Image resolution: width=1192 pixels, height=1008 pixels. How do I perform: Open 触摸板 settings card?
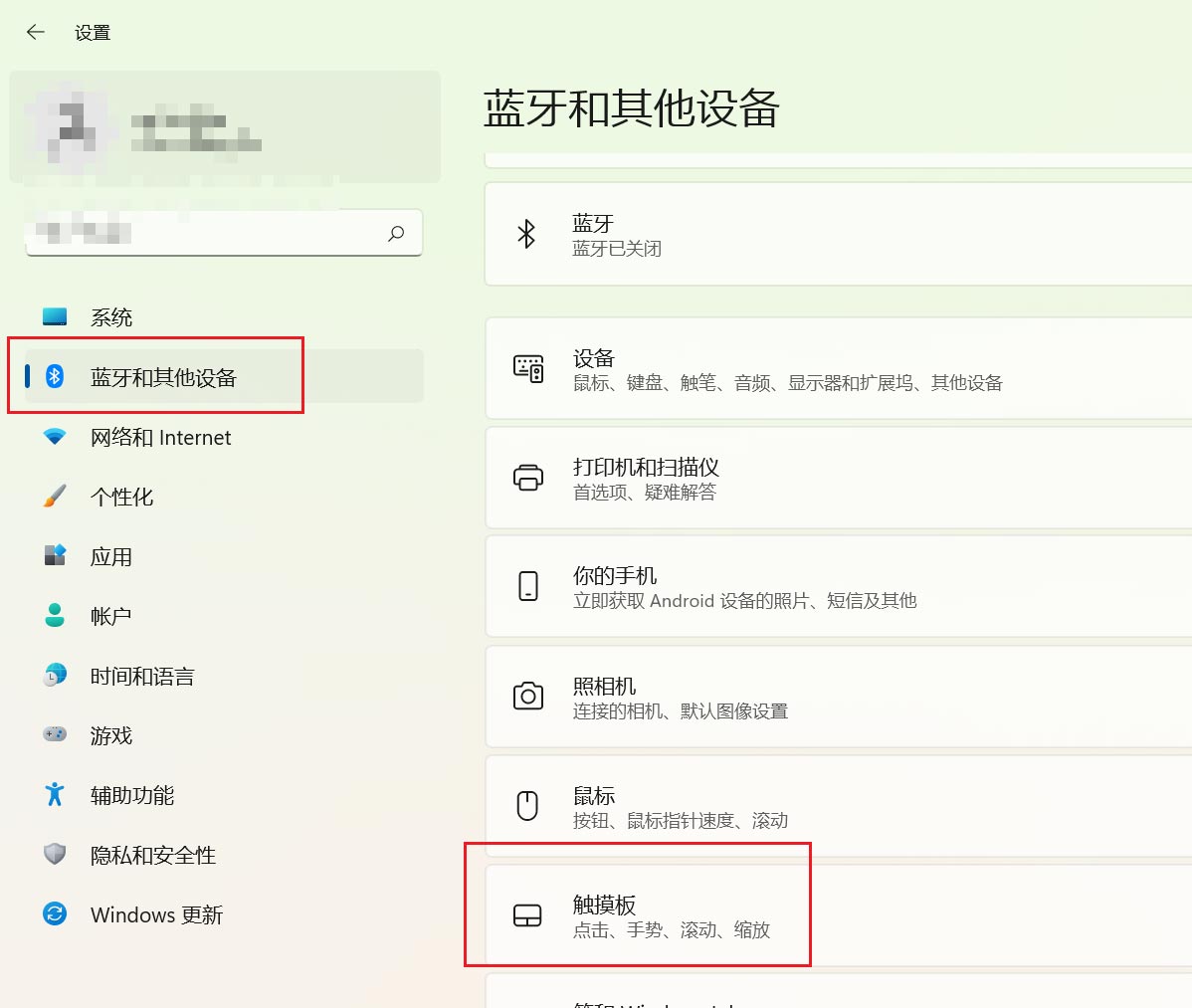point(836,915)
